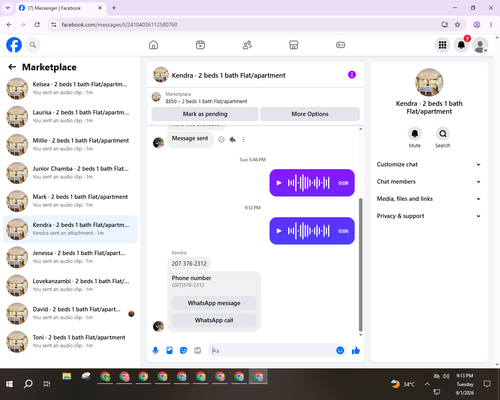Screen dimensions: 500x400
Task: Click the chat scrollbar thumb
Action: pyautogui.click(x=360, y=264)
